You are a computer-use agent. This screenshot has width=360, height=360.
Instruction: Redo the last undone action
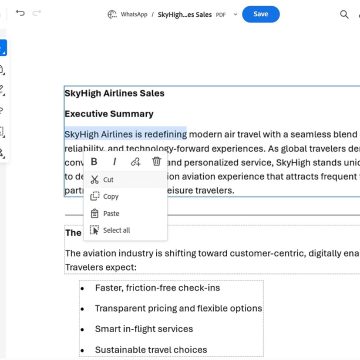(37, 13)
